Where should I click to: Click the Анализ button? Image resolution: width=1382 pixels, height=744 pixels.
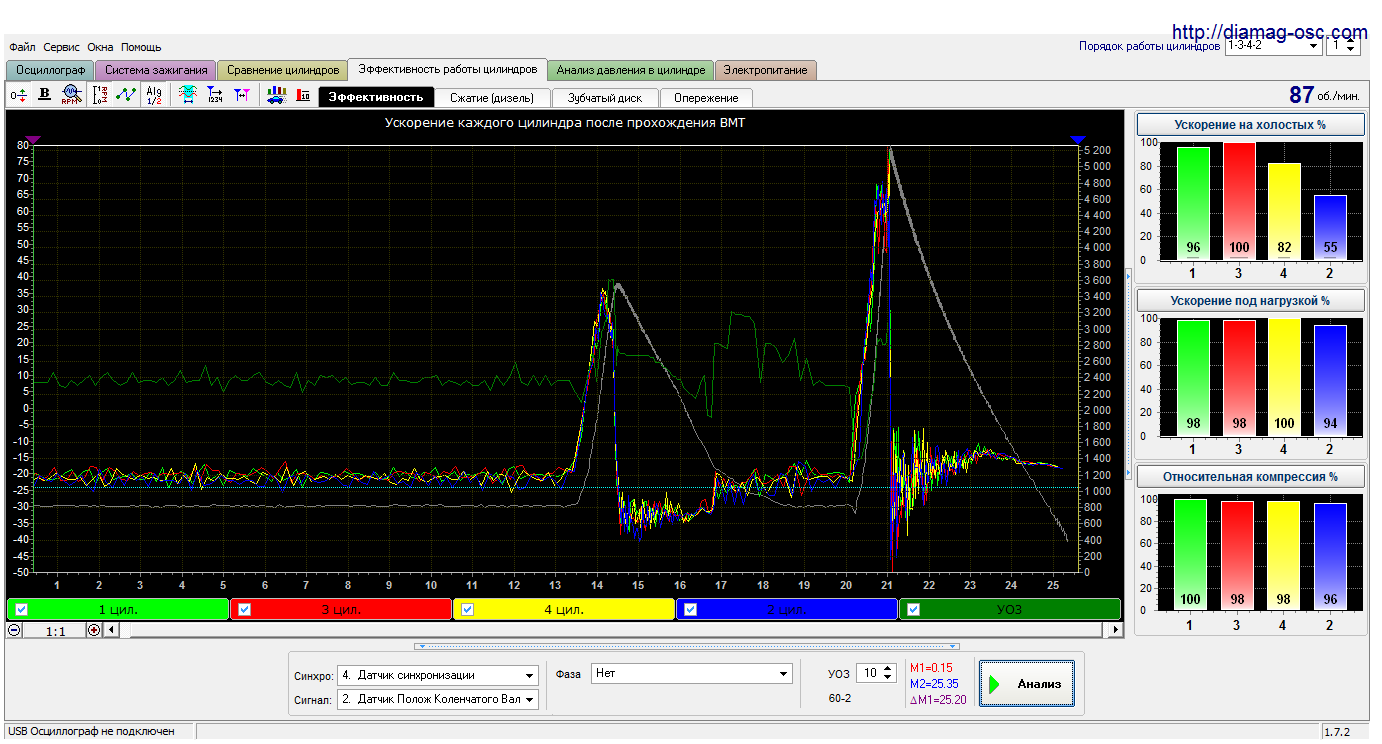[x=1027, y=685]
